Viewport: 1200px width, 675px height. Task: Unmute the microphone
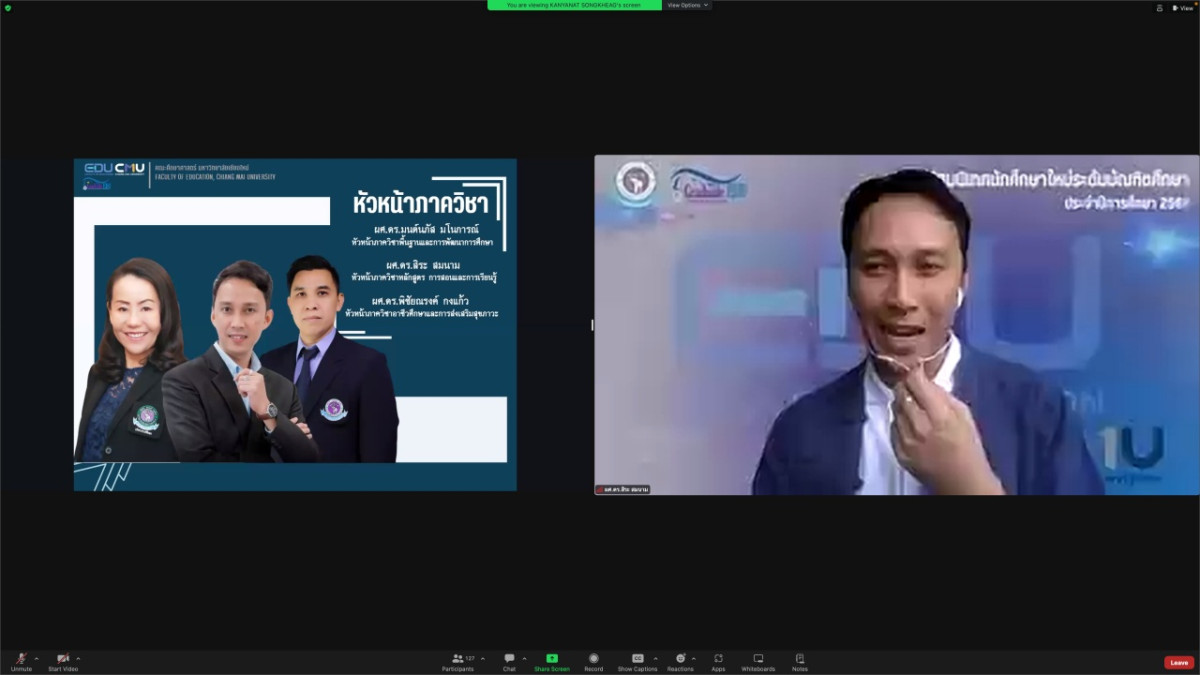tap(21, 660)
